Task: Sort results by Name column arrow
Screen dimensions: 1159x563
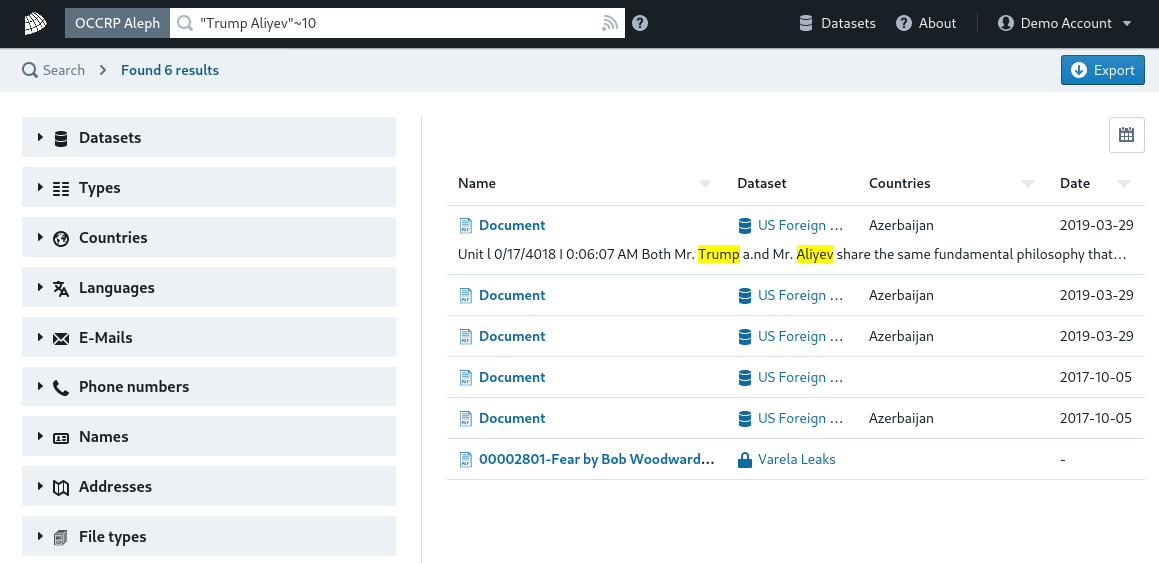Action: [x=705, y=184]
